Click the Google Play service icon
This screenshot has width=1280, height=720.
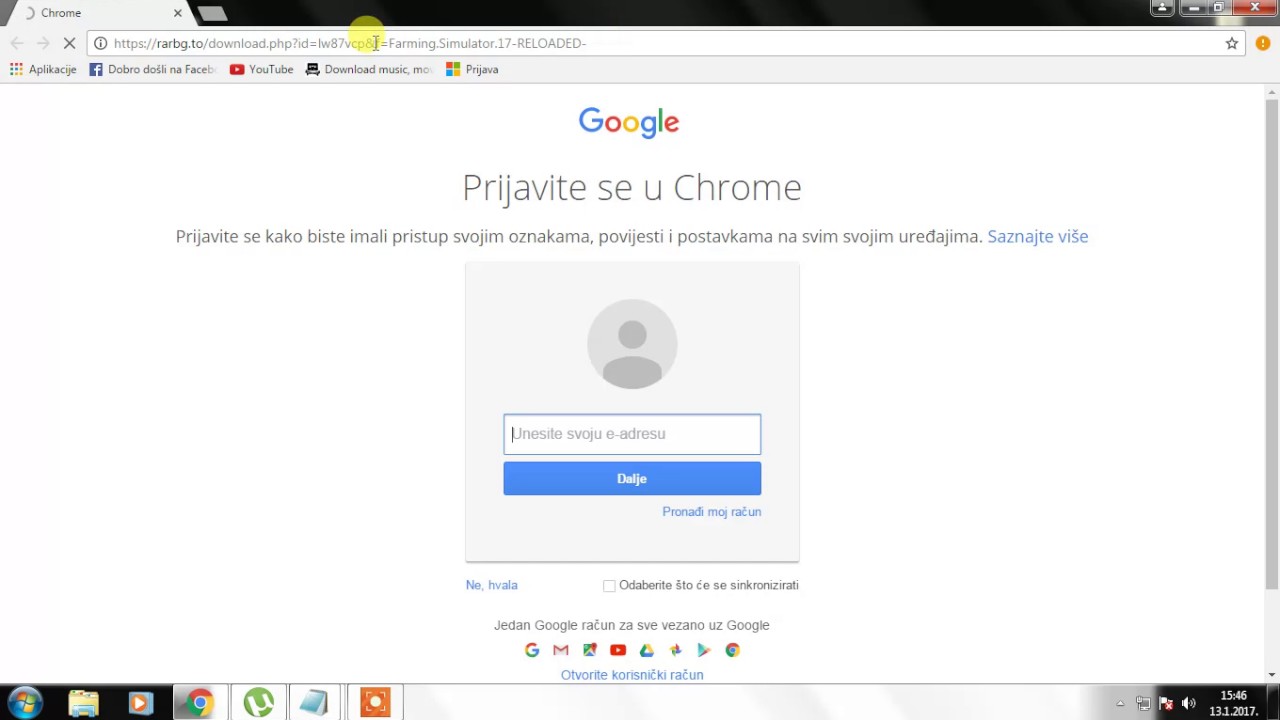click(x=704, y=650)
